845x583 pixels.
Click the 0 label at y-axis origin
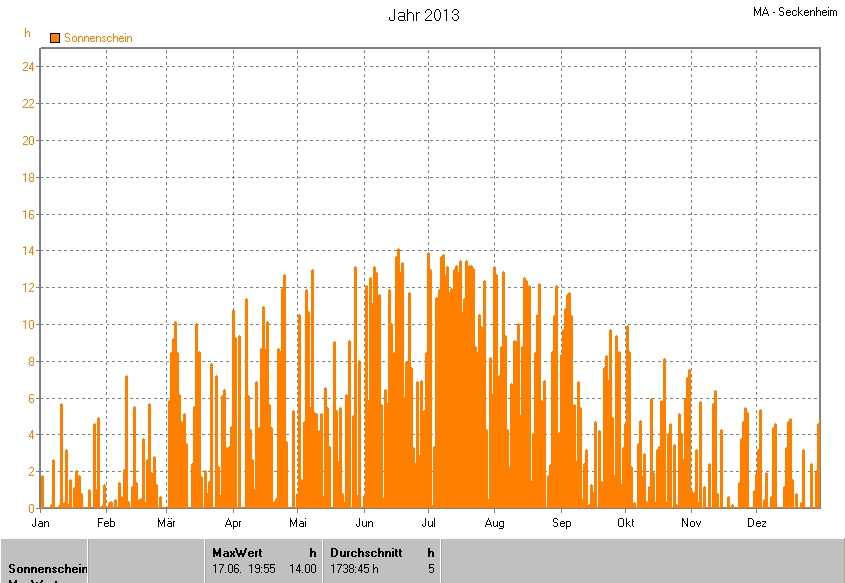click(32, 509)
